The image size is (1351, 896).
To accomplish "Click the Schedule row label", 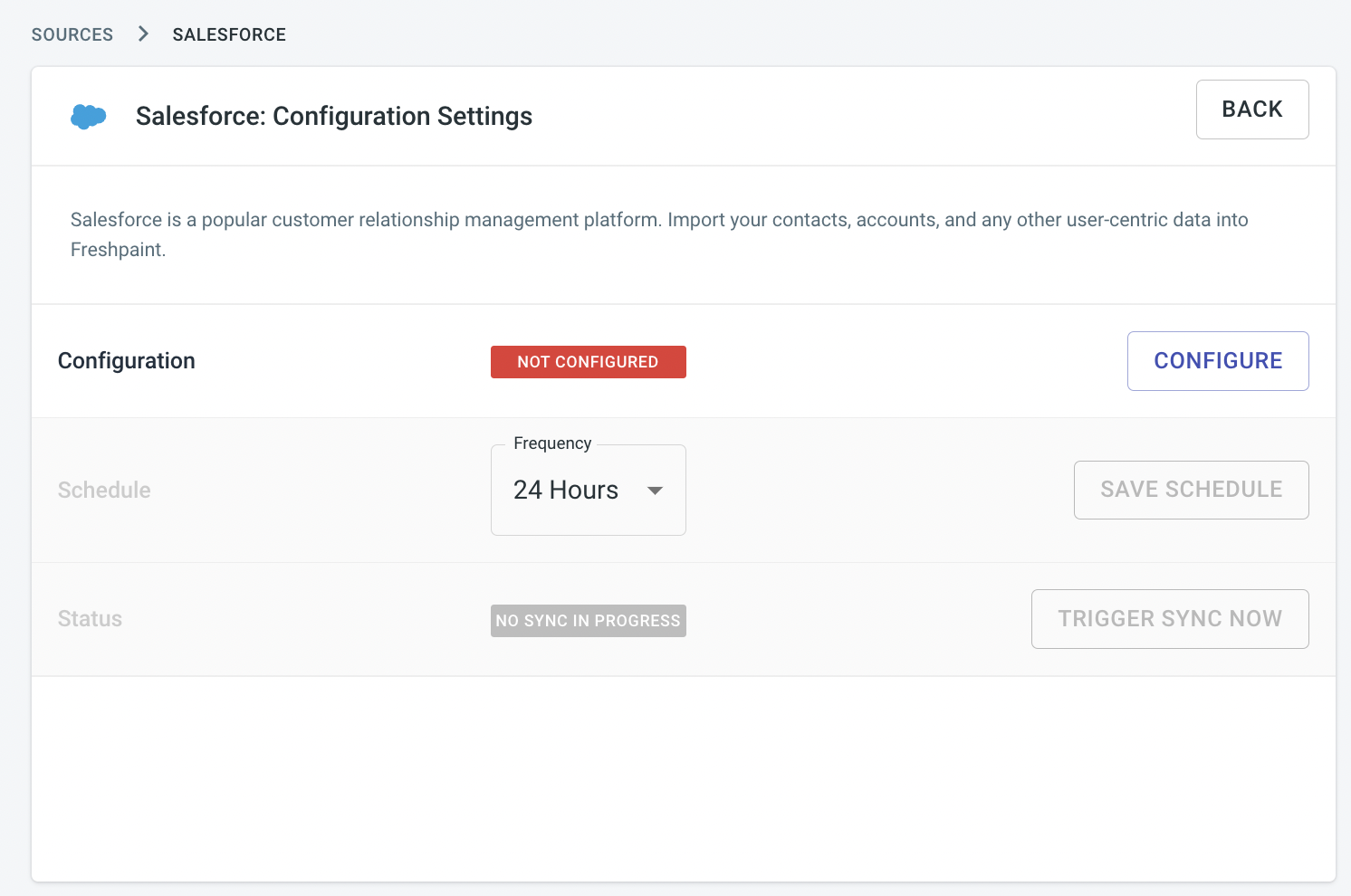I will pos(104,490).
